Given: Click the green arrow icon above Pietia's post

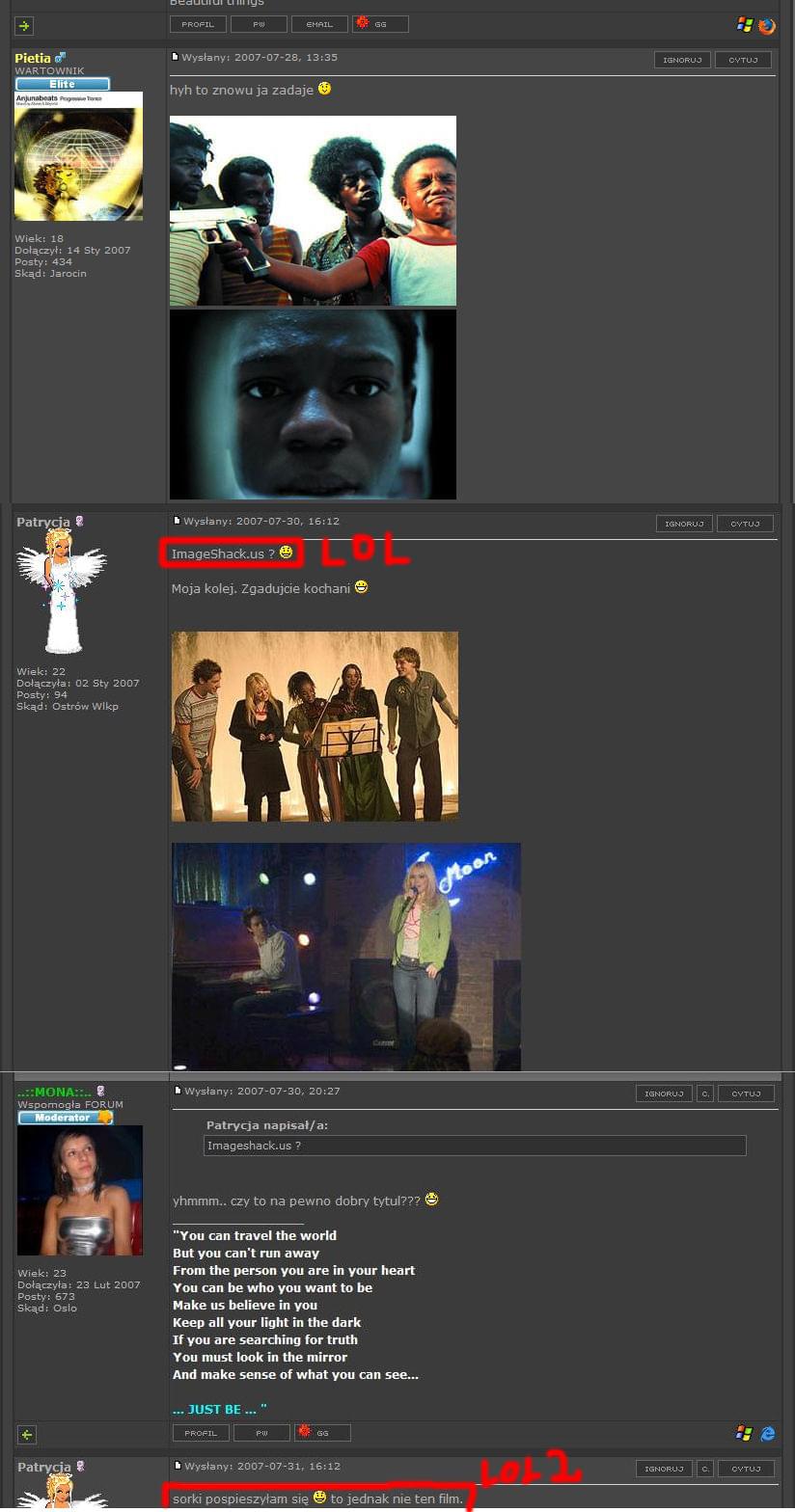Looking at the screenshot, I should (x=24, y=26).
